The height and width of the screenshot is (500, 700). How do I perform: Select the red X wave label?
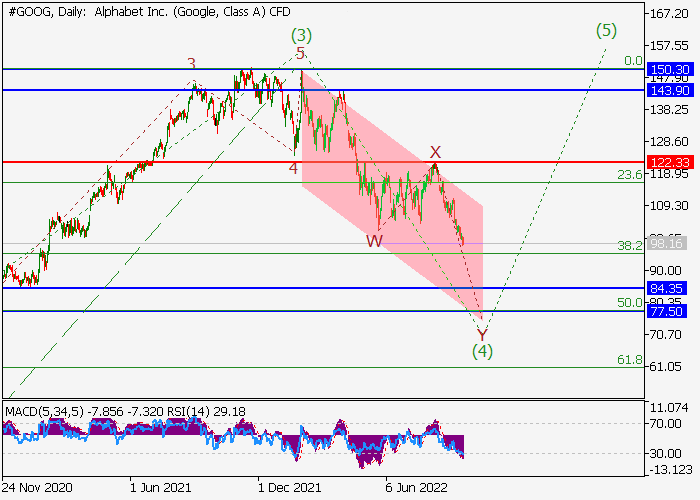coord(435,152)
